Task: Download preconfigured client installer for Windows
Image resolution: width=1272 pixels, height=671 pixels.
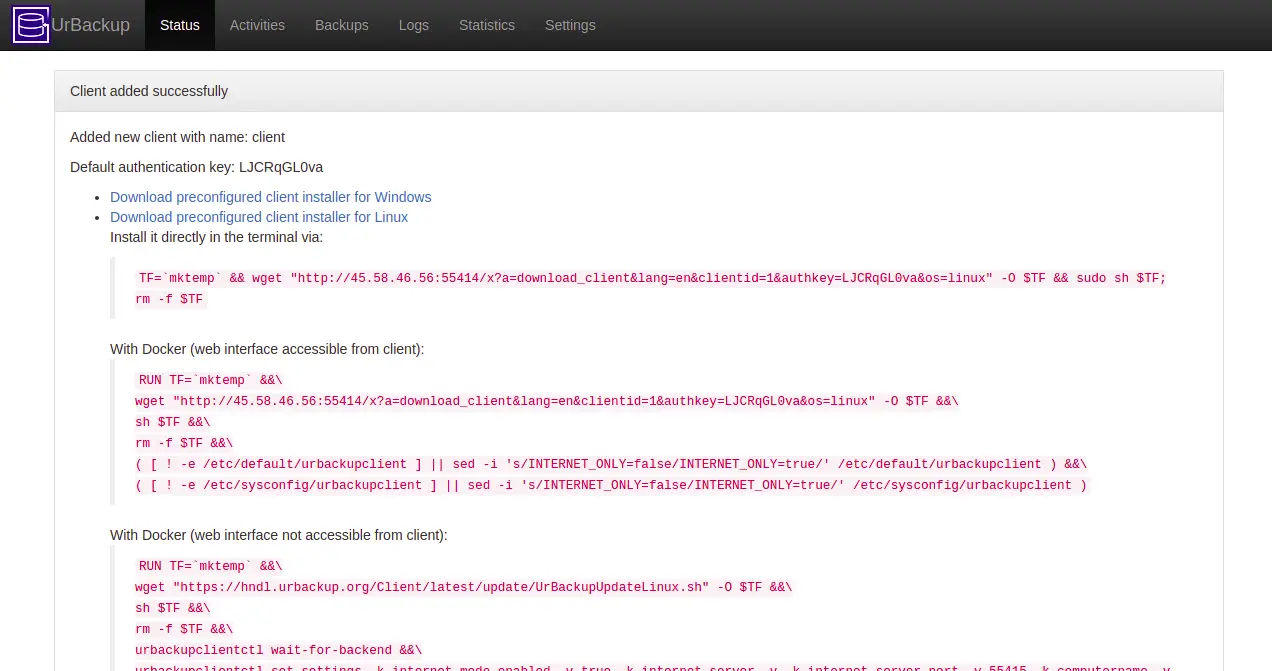Action: pos(271,197)
